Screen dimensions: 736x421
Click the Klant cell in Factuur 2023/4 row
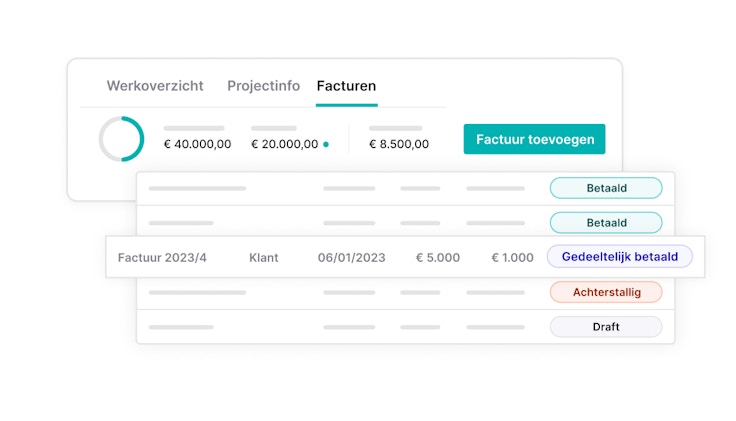point(264,258)
